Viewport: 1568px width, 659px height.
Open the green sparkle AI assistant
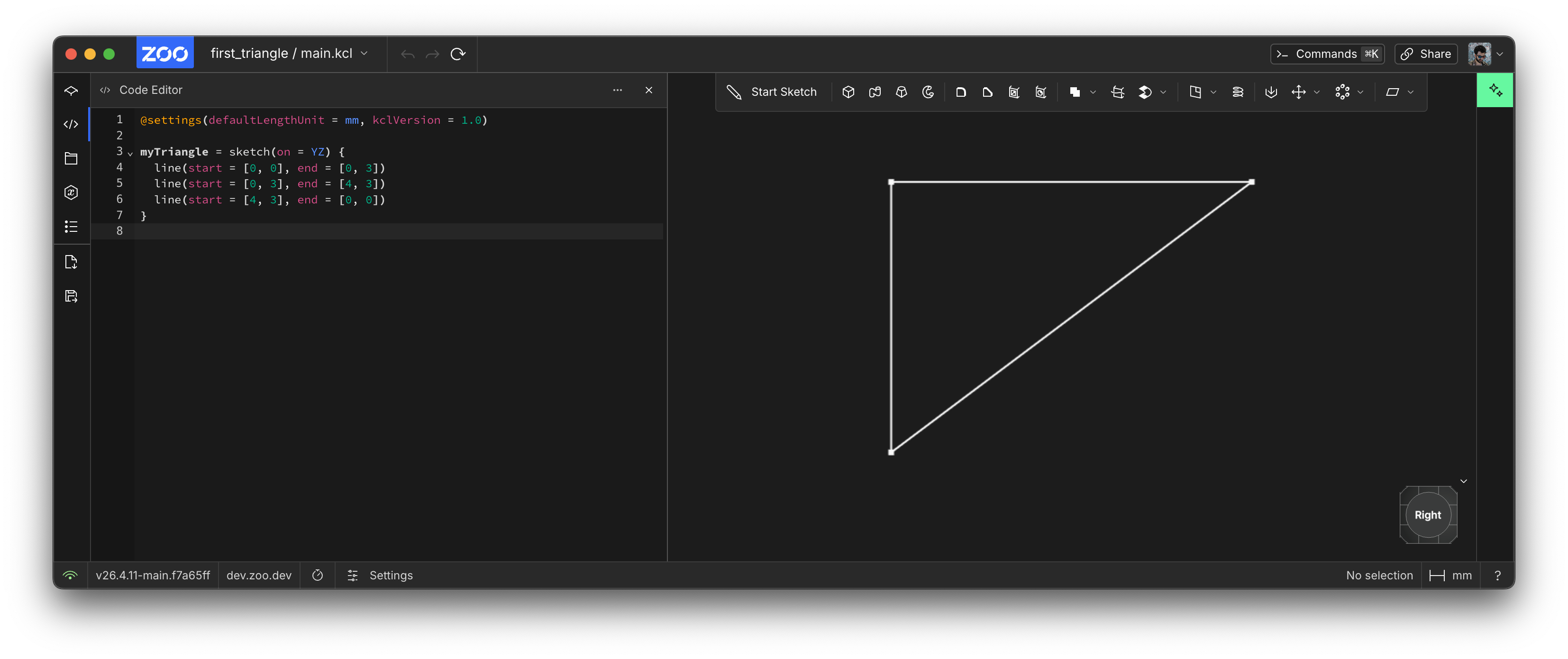coord(1495,90)
